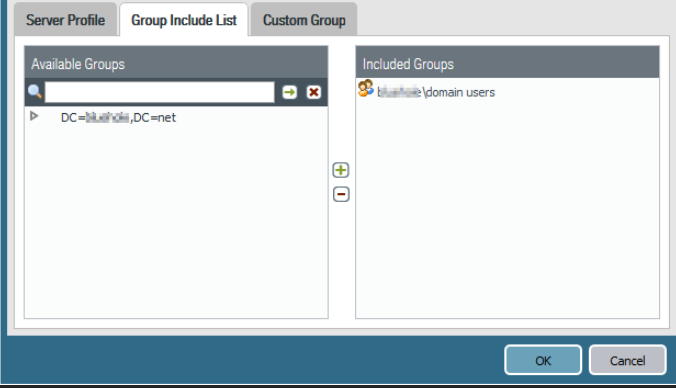Click the users icon beside domain users
676x388 pixels.
366,88
